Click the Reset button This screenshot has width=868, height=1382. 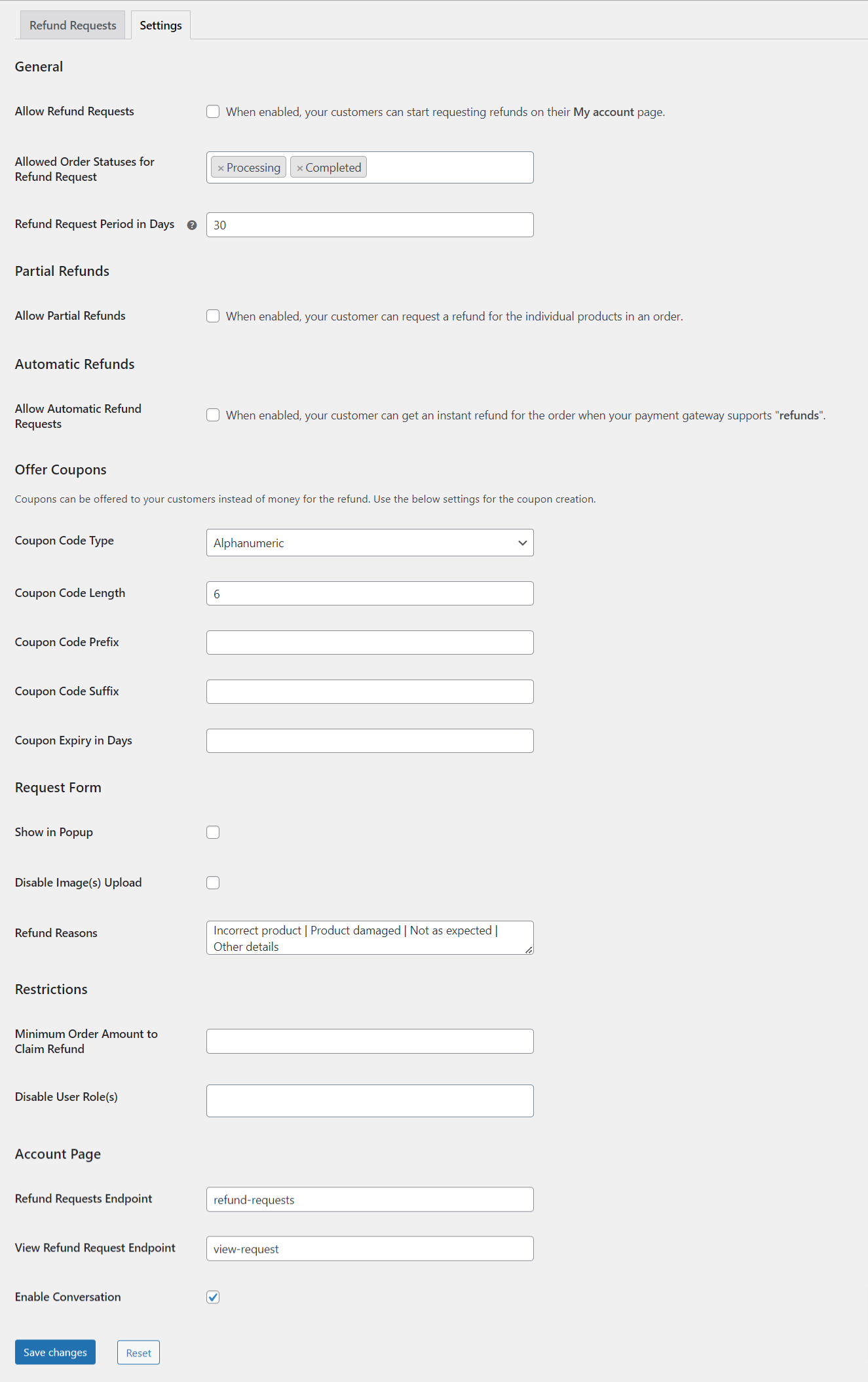pos(138,1352)
